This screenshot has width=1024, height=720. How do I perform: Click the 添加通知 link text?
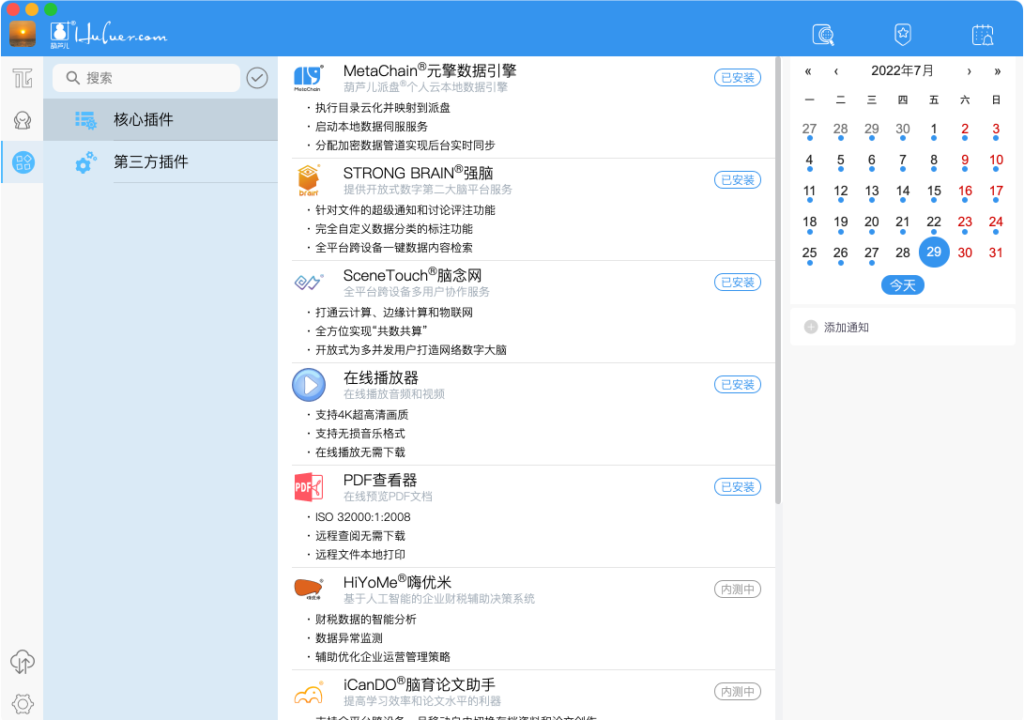846,327
